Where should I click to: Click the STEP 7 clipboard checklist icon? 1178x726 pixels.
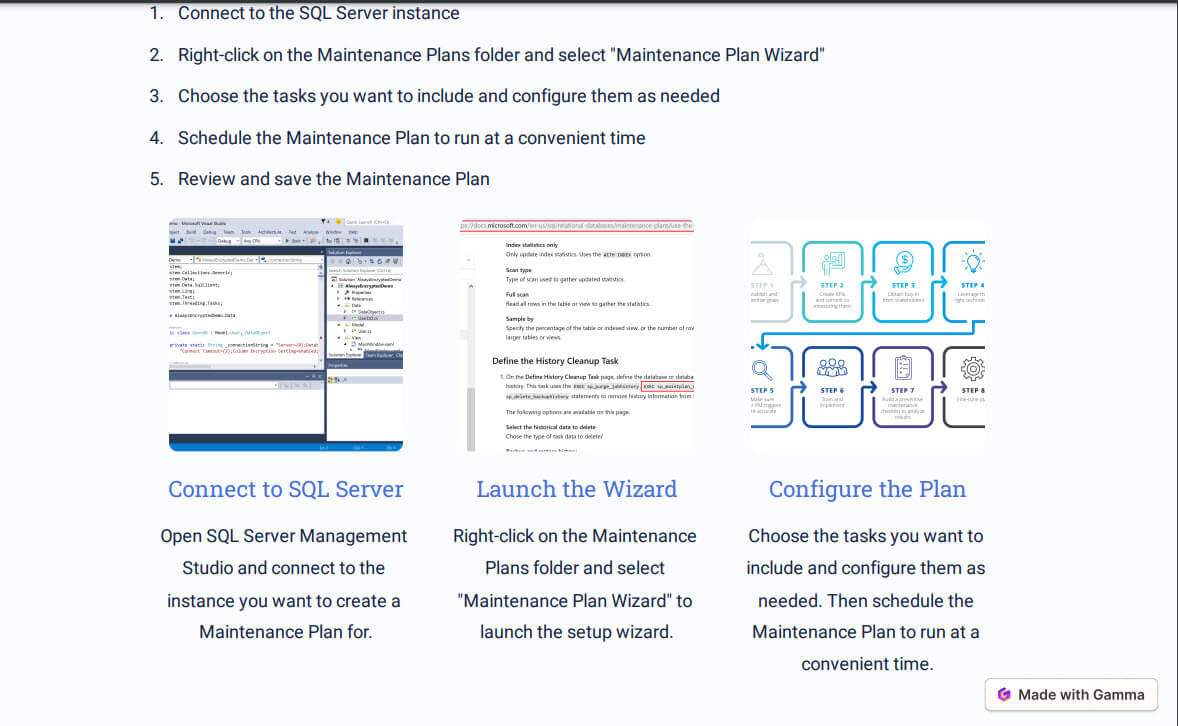(x=903, y=368)
